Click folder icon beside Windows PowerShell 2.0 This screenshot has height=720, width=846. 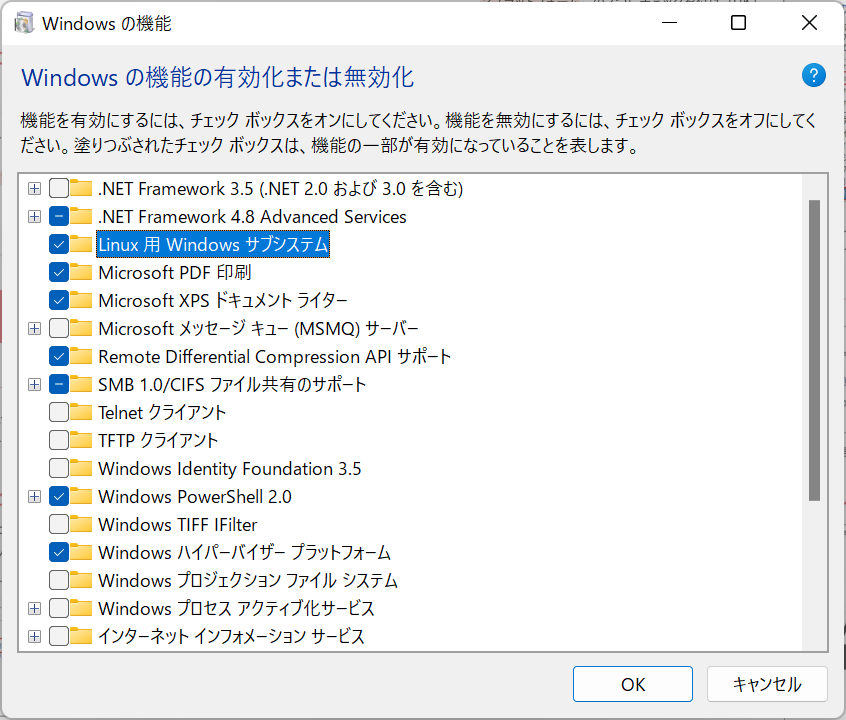[81, 496]
